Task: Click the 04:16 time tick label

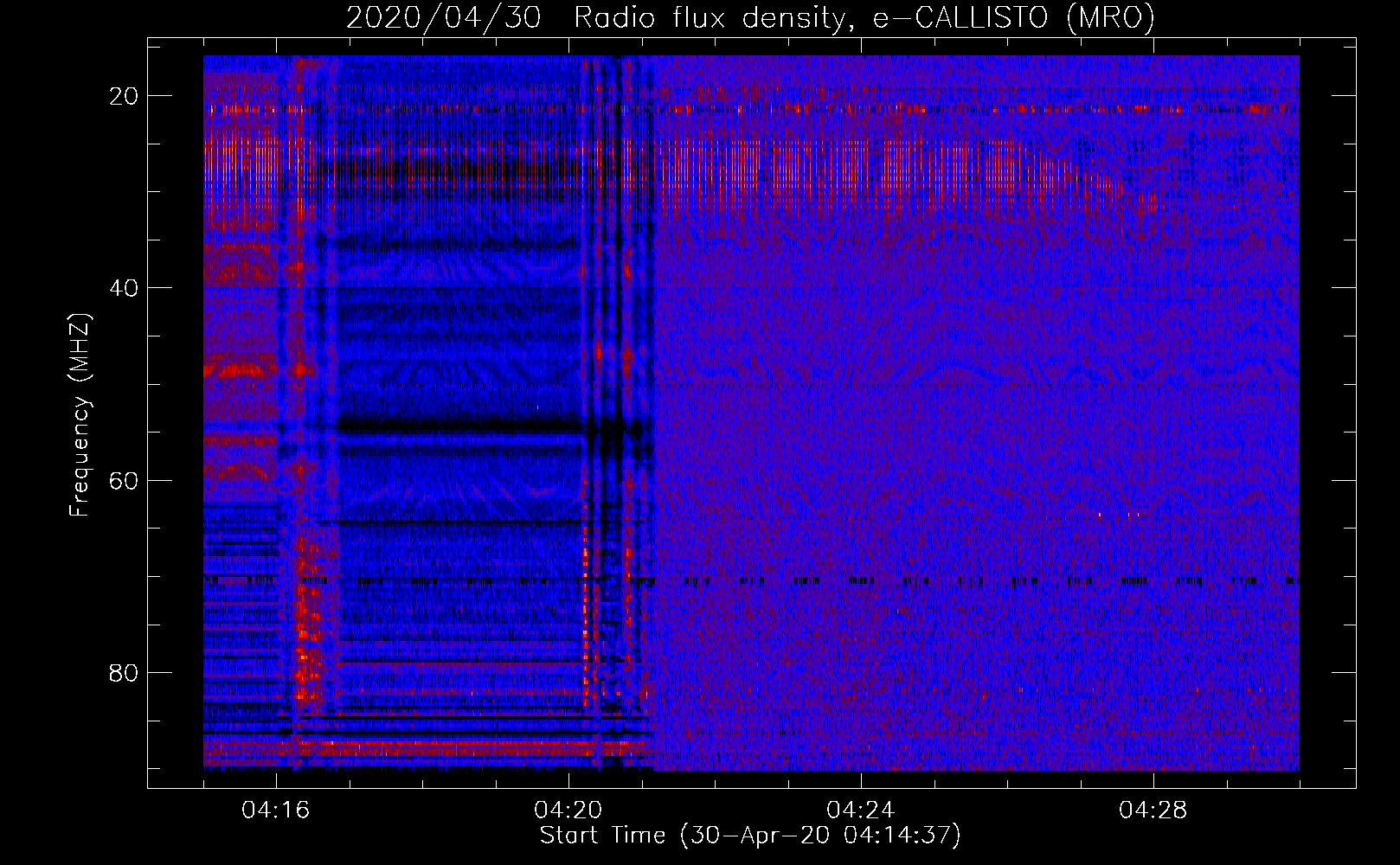Action: coord(276,811)
